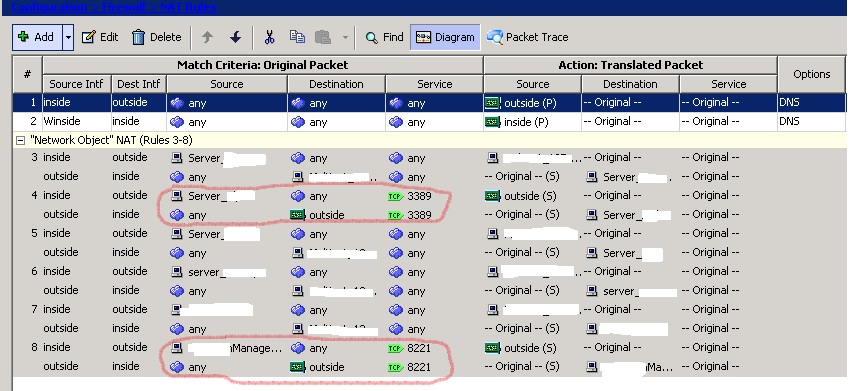The height and width of the screenshot is (391, 852).
Task: Move rule down with the arrow icon
Action: [x=235, y=37]
